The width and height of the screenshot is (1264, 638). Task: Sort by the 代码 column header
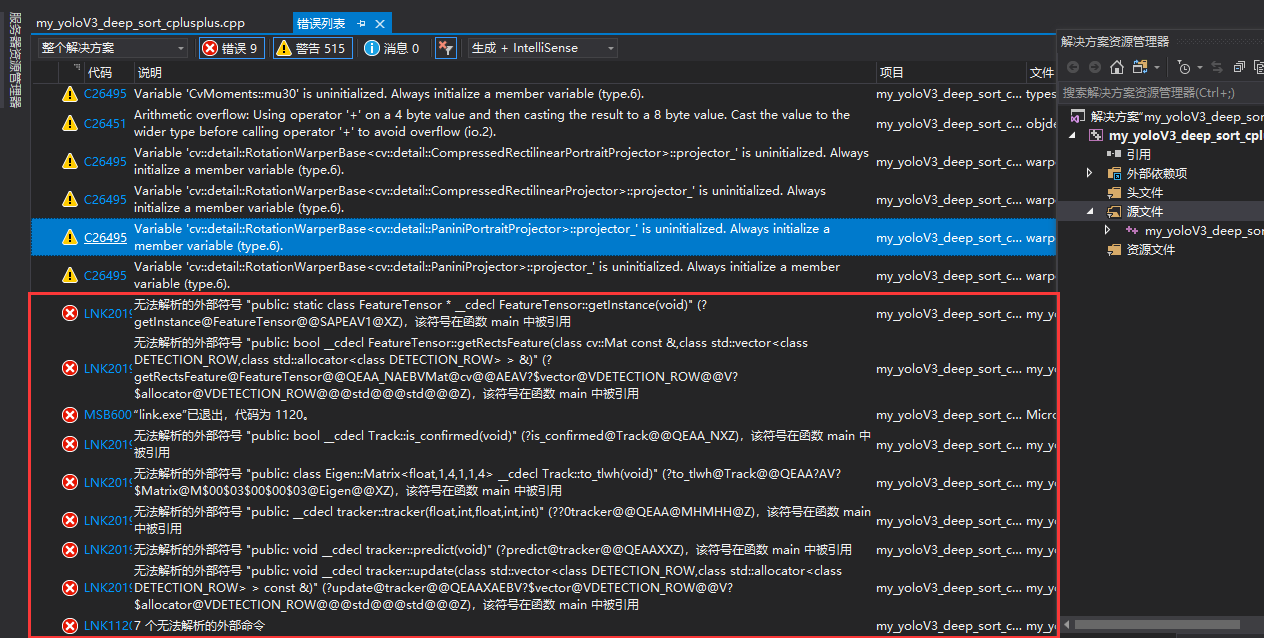click(100, 72)
